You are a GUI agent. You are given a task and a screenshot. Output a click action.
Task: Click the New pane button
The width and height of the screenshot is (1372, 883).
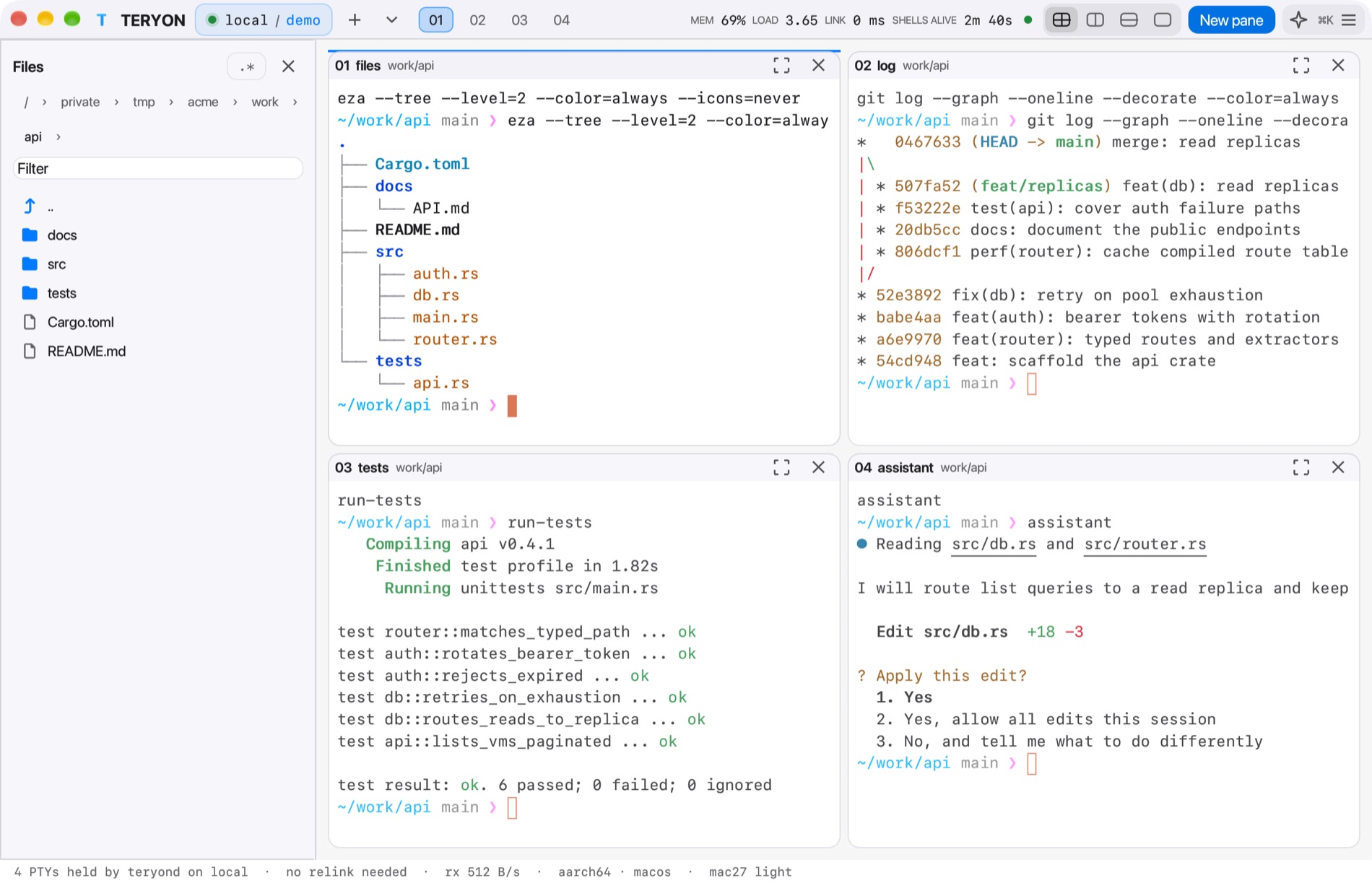(1231, 20)
